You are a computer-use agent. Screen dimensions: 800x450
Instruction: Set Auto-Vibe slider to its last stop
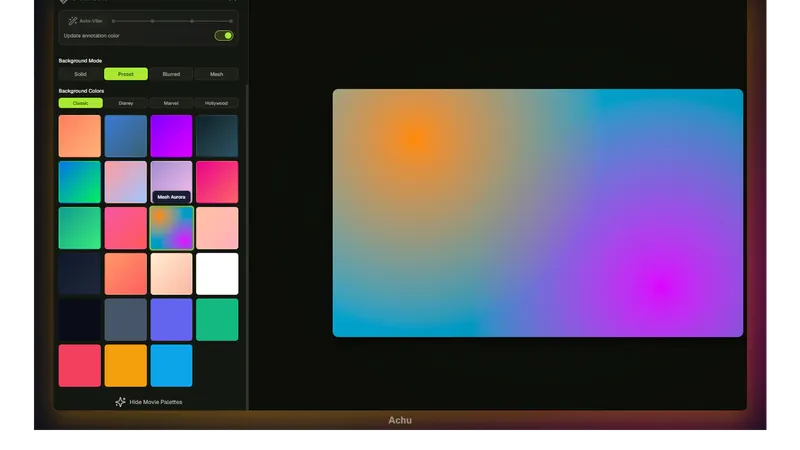[x=231, y=21]
